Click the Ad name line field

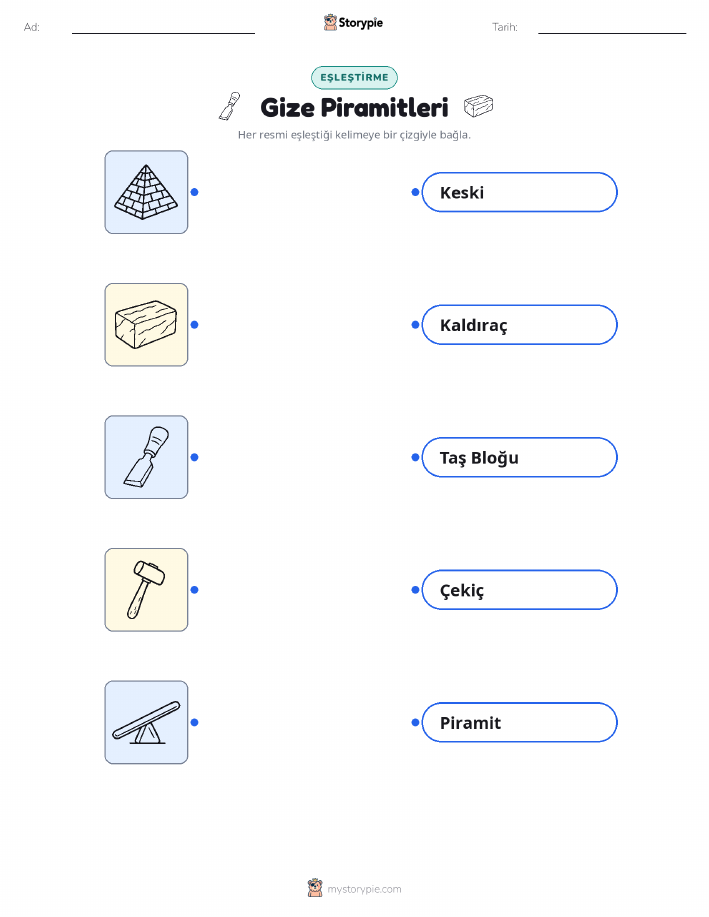[163, 27]
